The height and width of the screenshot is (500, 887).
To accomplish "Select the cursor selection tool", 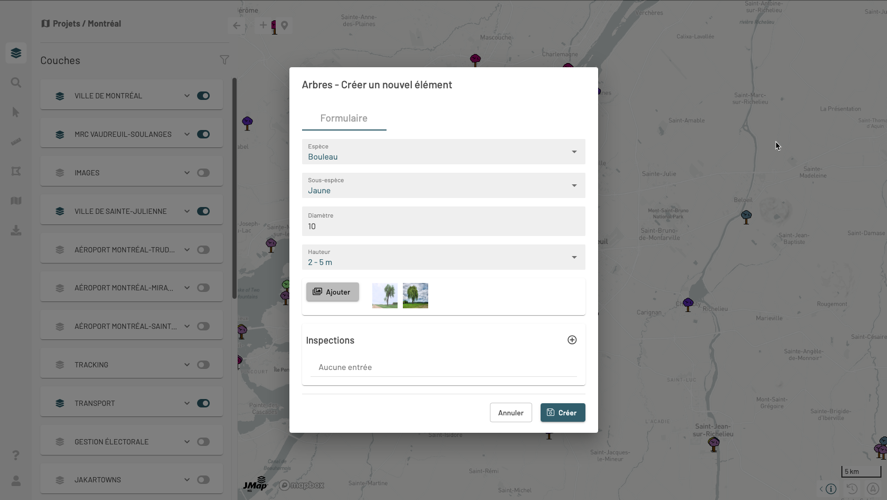I will (16, 112).
